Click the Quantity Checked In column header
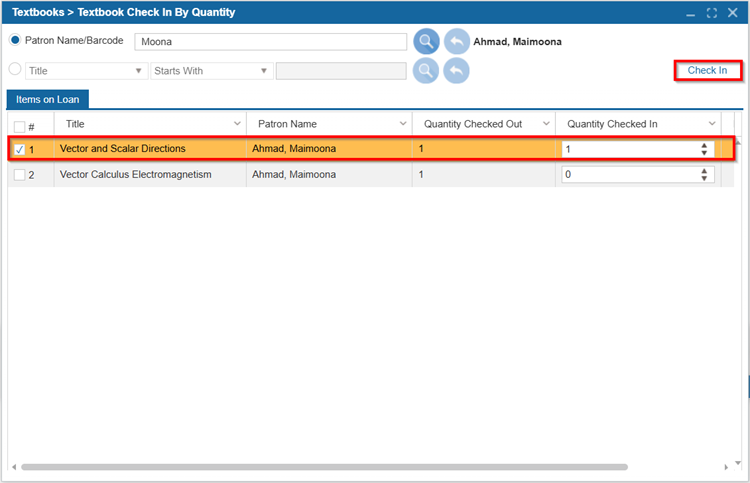The height and width of the screenshot is (483, 750). [x=638, y=124]
